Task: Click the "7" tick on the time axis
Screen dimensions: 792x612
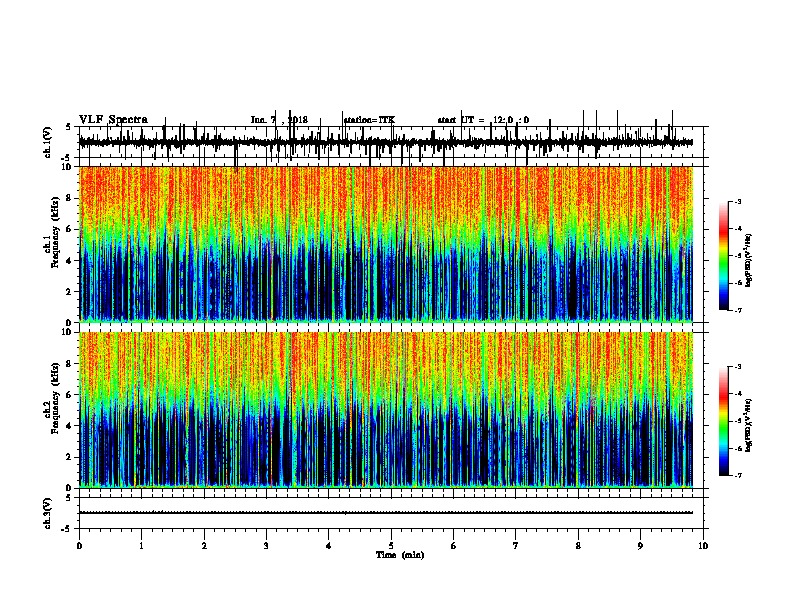Action: pyautogui.click(x=516, y=546)
